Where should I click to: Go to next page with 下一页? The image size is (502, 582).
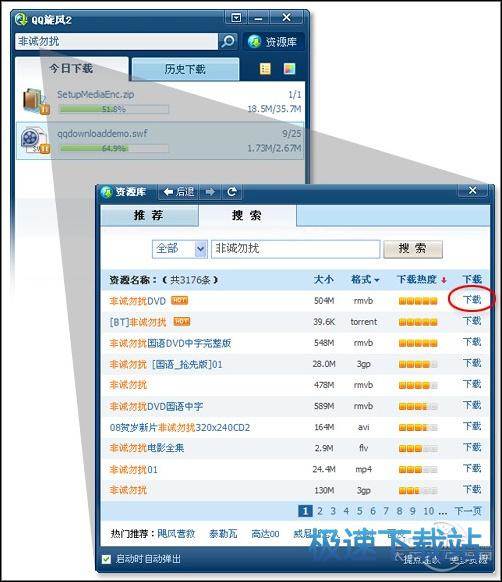point(468,511)
